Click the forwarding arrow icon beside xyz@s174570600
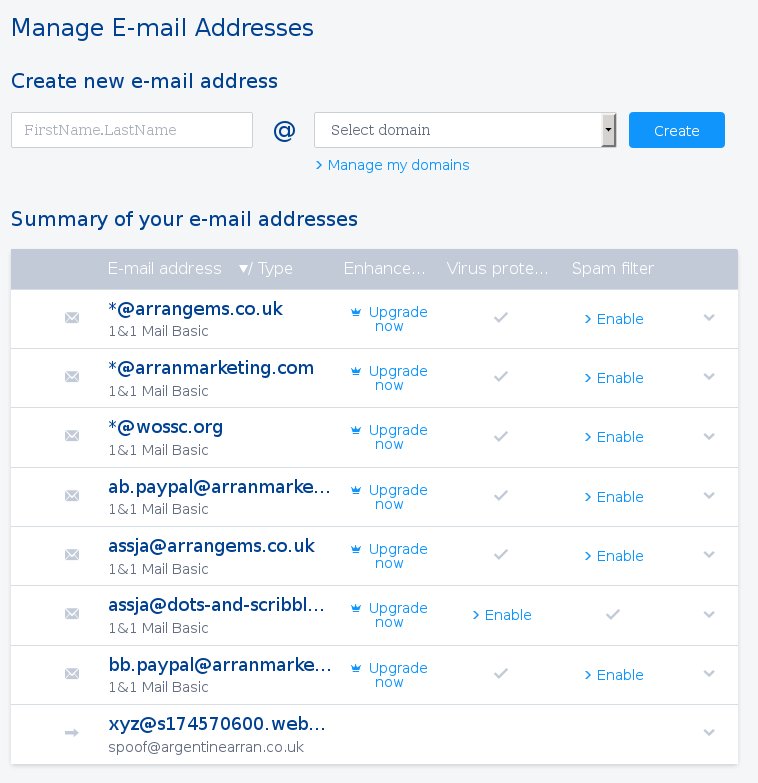This screenshot has height=783, width=758. [x=72, y=732]
